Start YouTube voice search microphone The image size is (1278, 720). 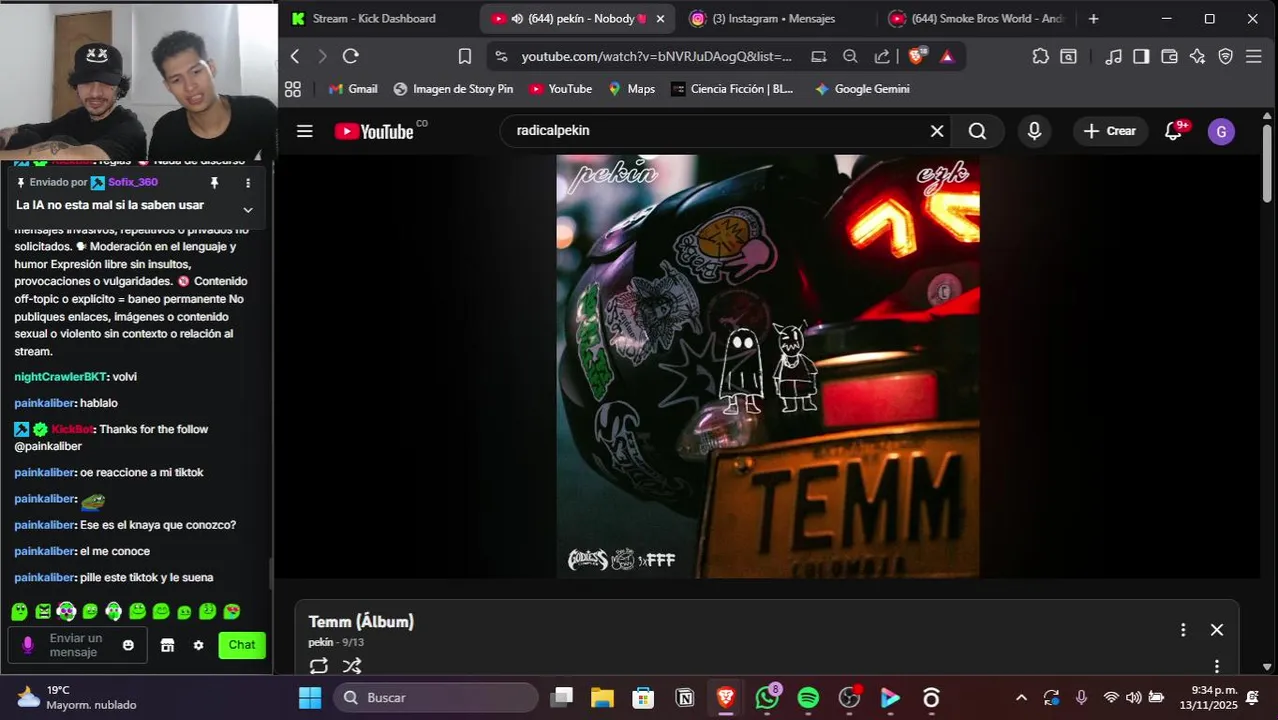1034,131
